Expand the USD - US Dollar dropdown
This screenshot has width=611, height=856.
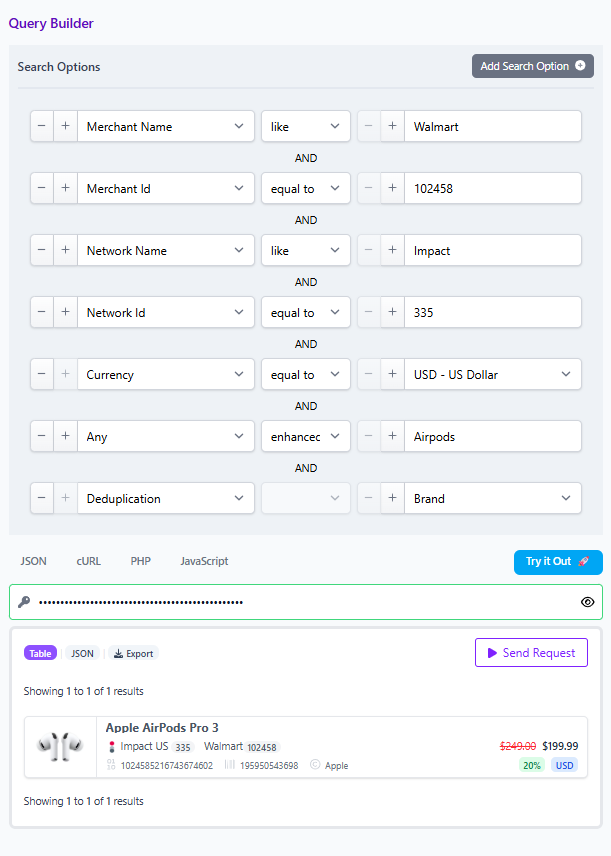(493, 374)
